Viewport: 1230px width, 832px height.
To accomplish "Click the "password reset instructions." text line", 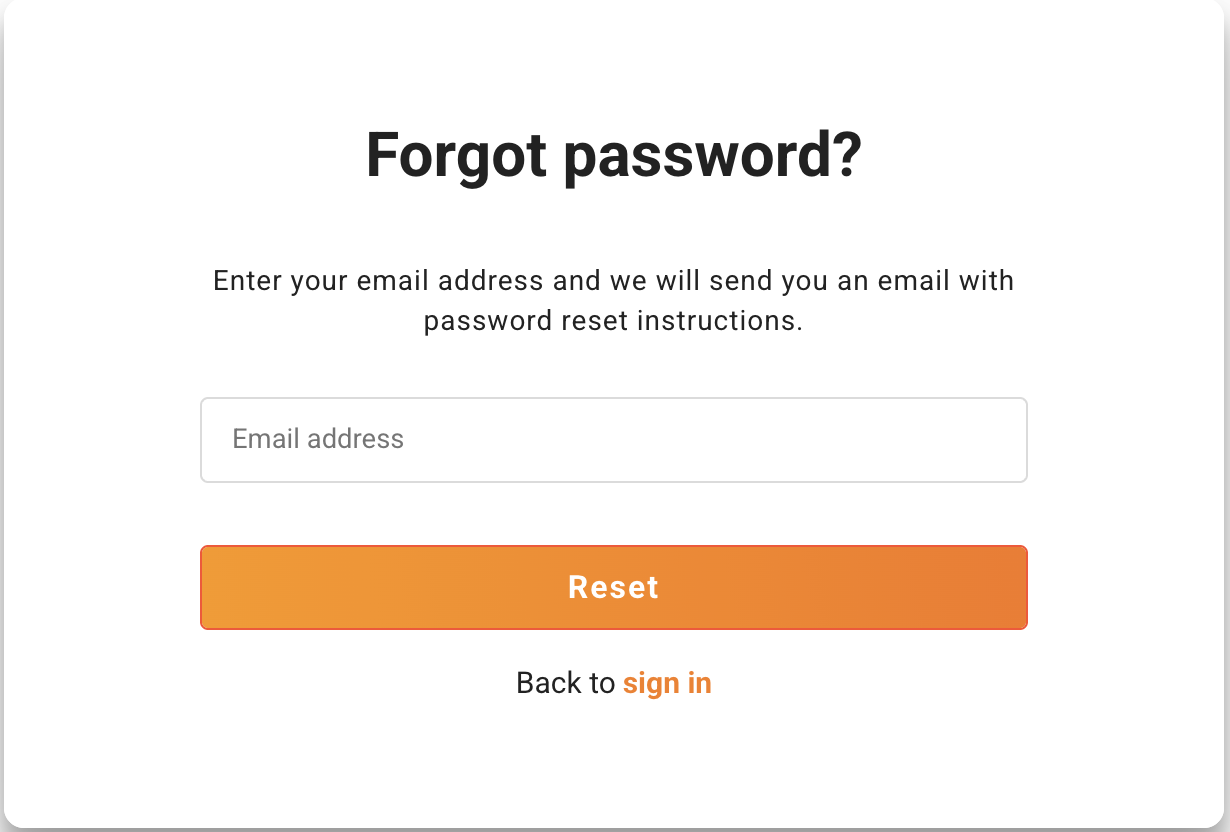I will 613,322.
